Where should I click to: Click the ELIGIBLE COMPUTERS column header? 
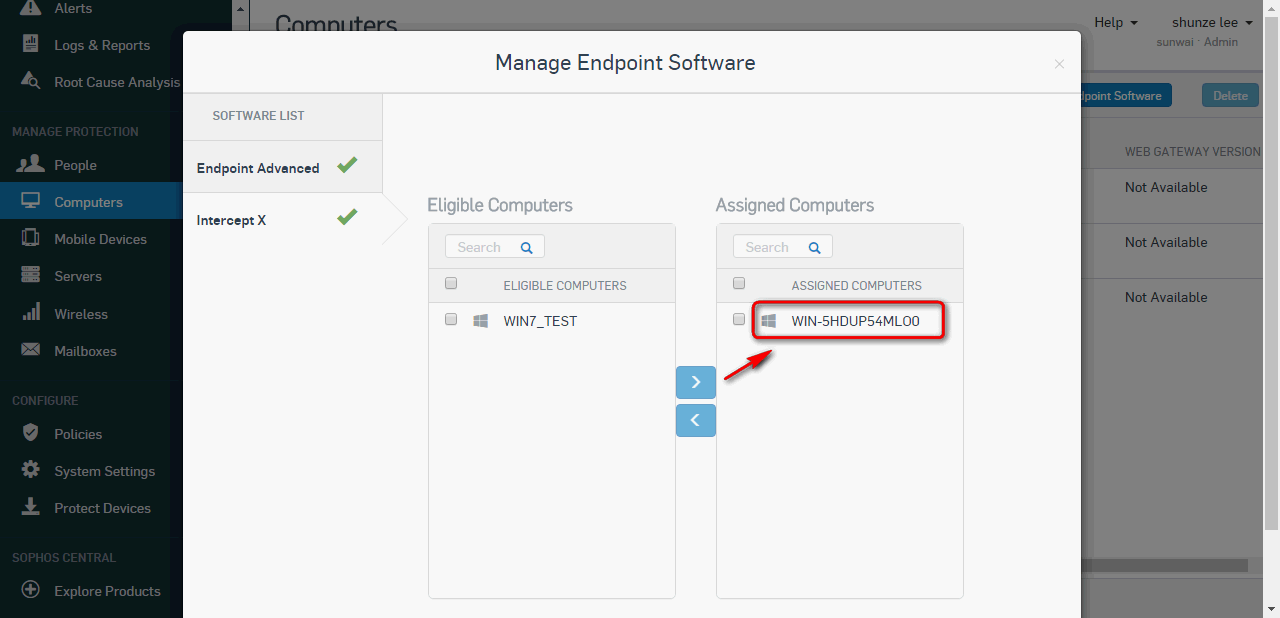pyautogui.click(x=565, y=285)
